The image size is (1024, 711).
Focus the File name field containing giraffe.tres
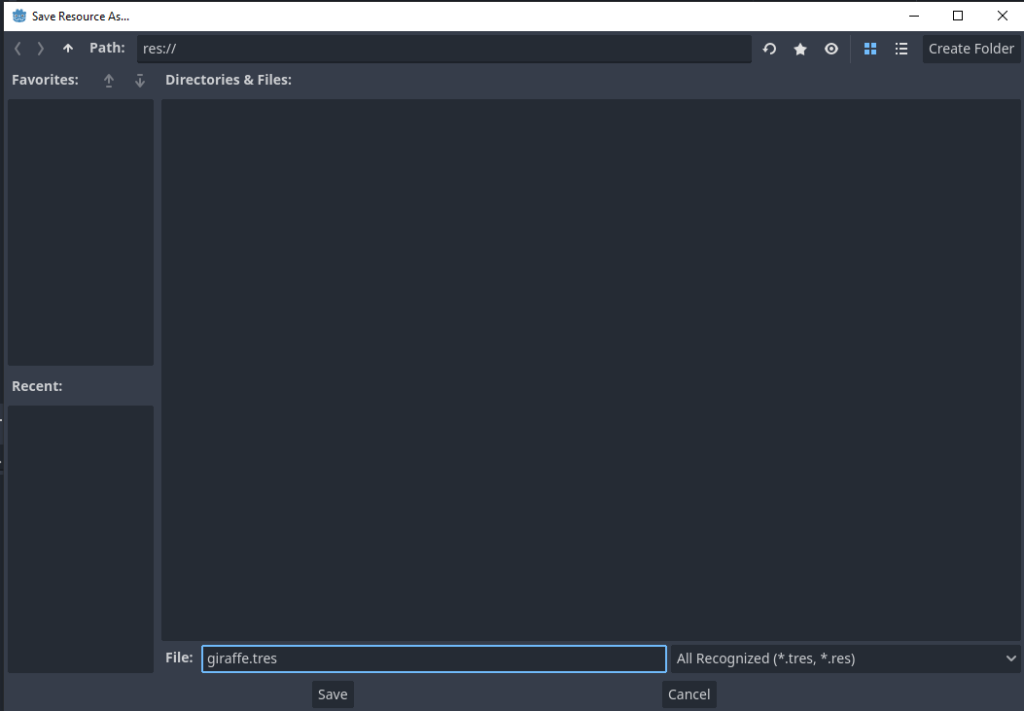[x=434, y=659]
